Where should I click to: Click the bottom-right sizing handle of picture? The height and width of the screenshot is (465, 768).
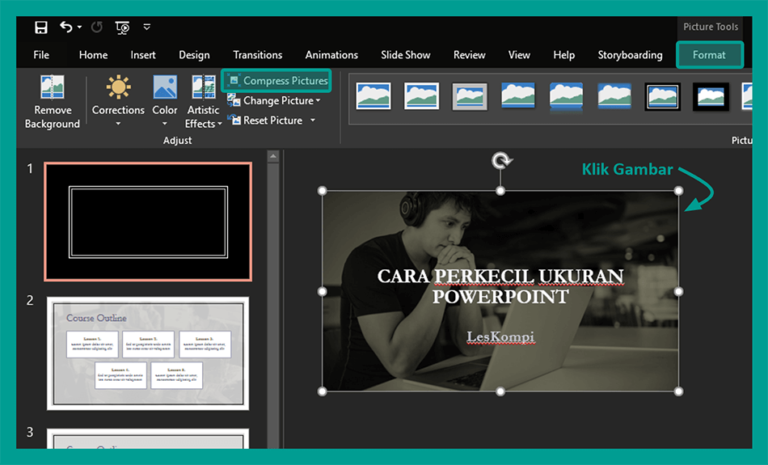pos(678,391)
